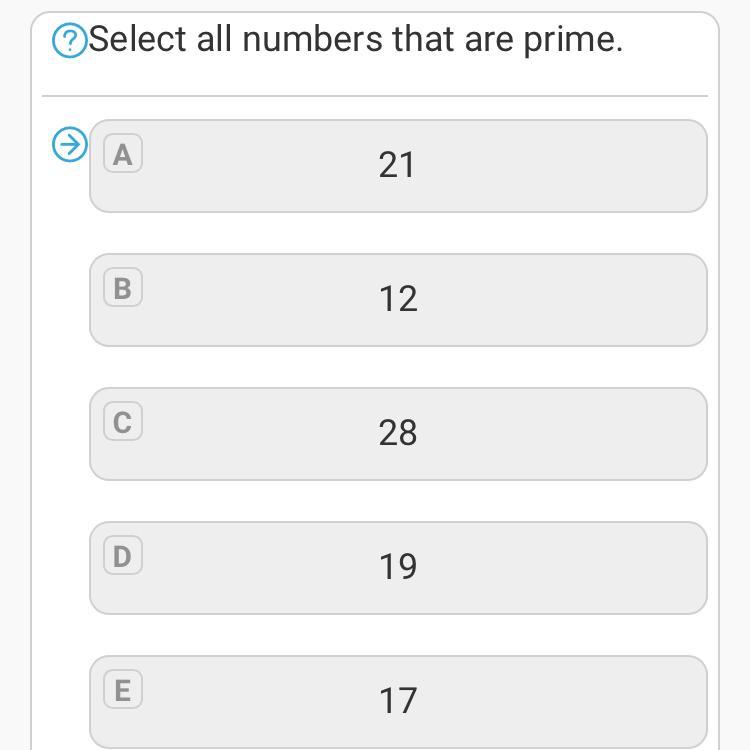Click the number 19 text
The height and width of the screenshot is (750, 750).
[397, 567]
